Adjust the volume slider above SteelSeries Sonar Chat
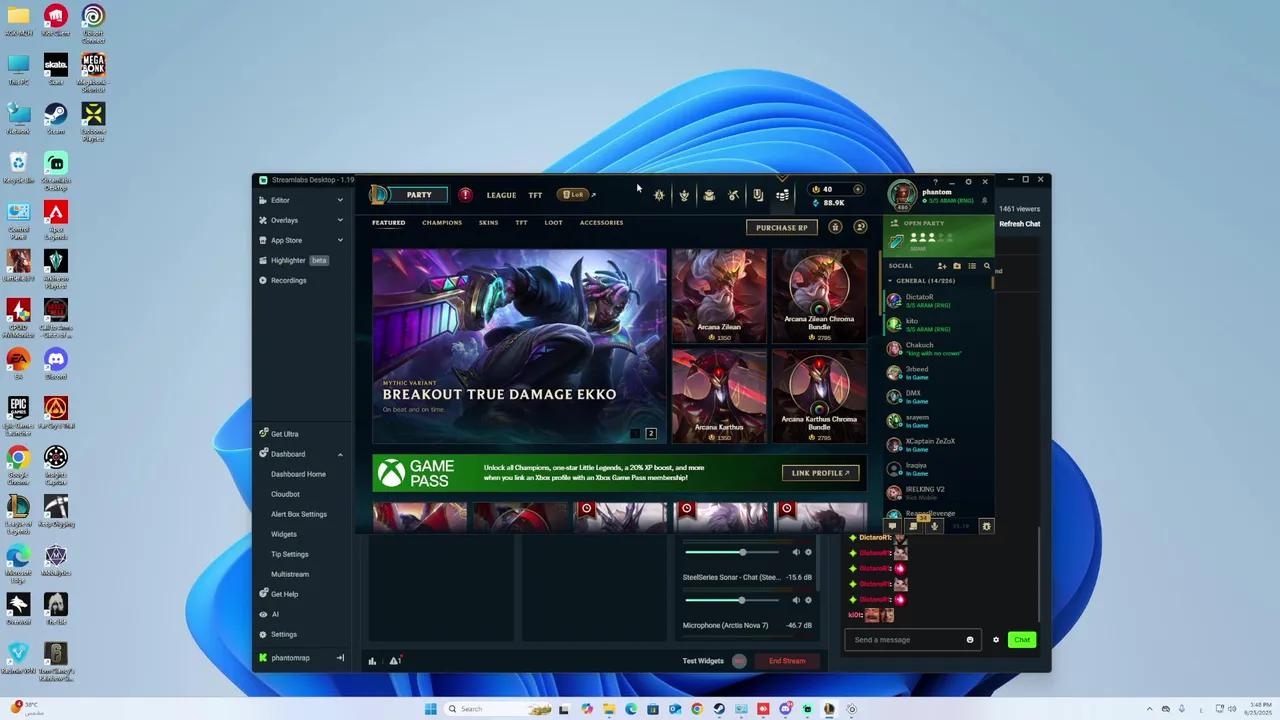This screenshot has width=1280, height=720. [731, 552]
